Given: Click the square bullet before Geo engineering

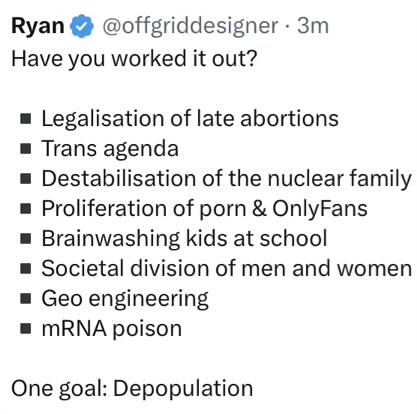Looking at the screenshot, I should pyautogui.click(x=26, y=299).
